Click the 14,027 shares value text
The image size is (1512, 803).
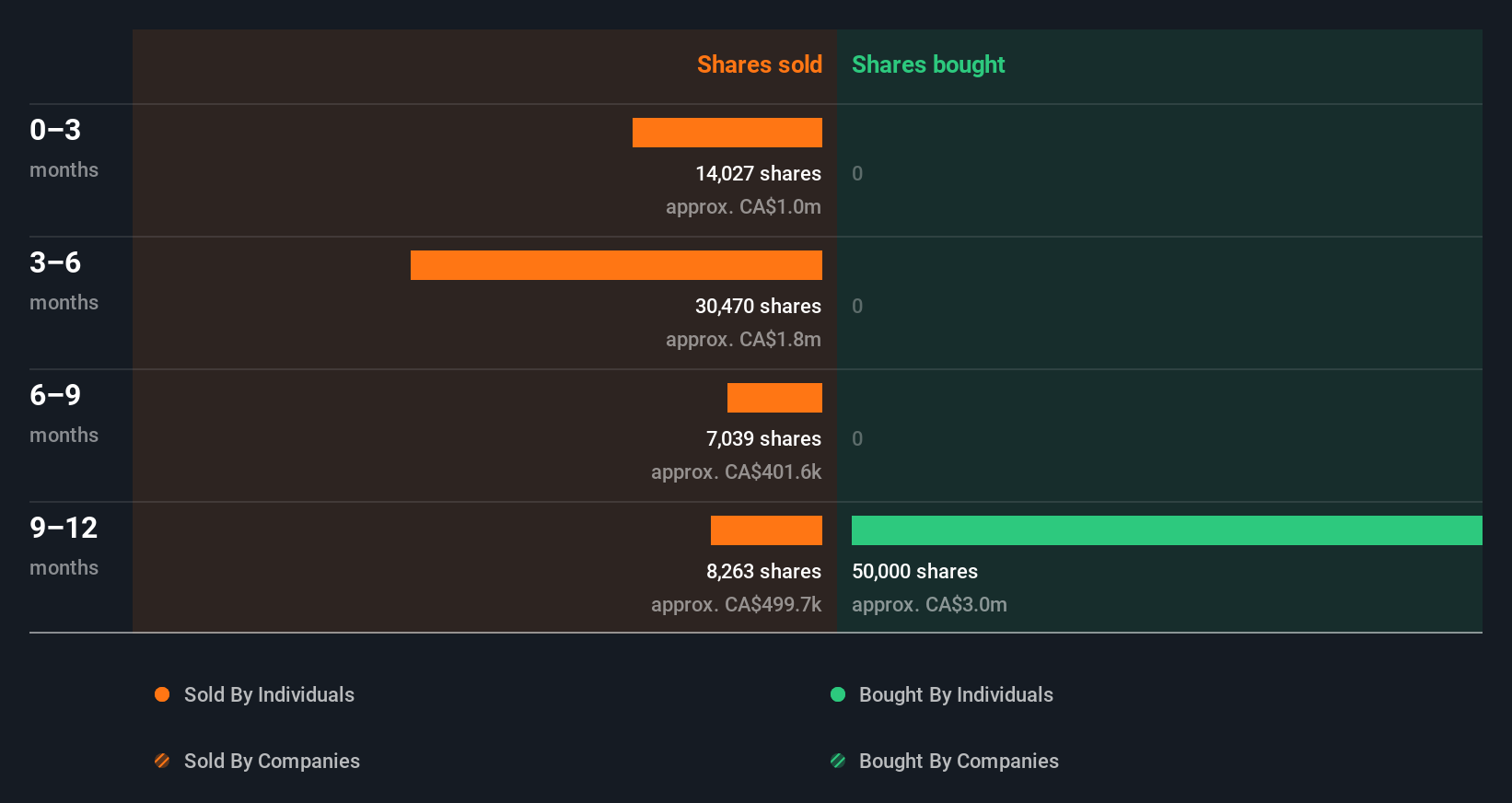pyautogui.click(x=758, y=173)
